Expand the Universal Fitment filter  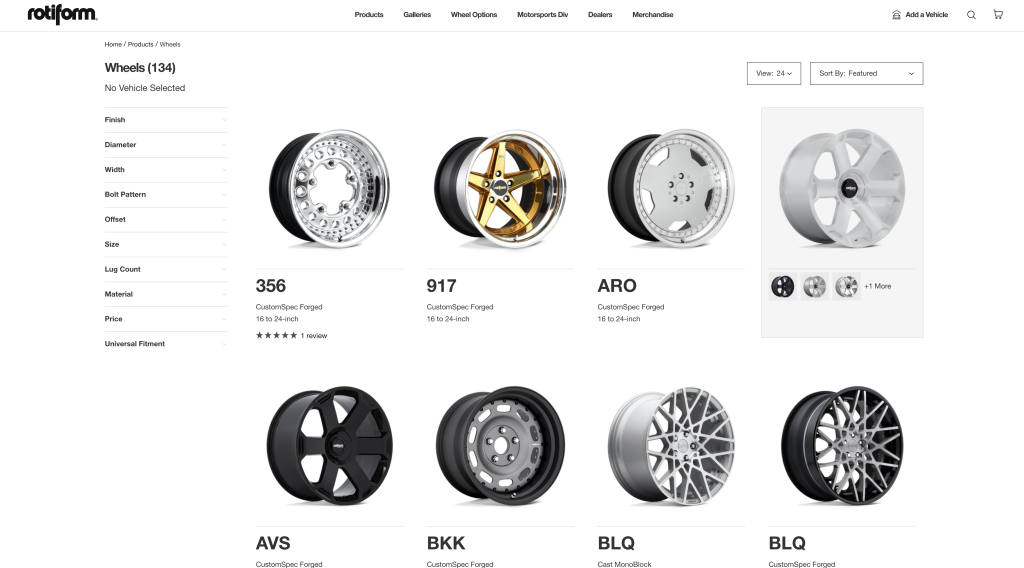166,343
